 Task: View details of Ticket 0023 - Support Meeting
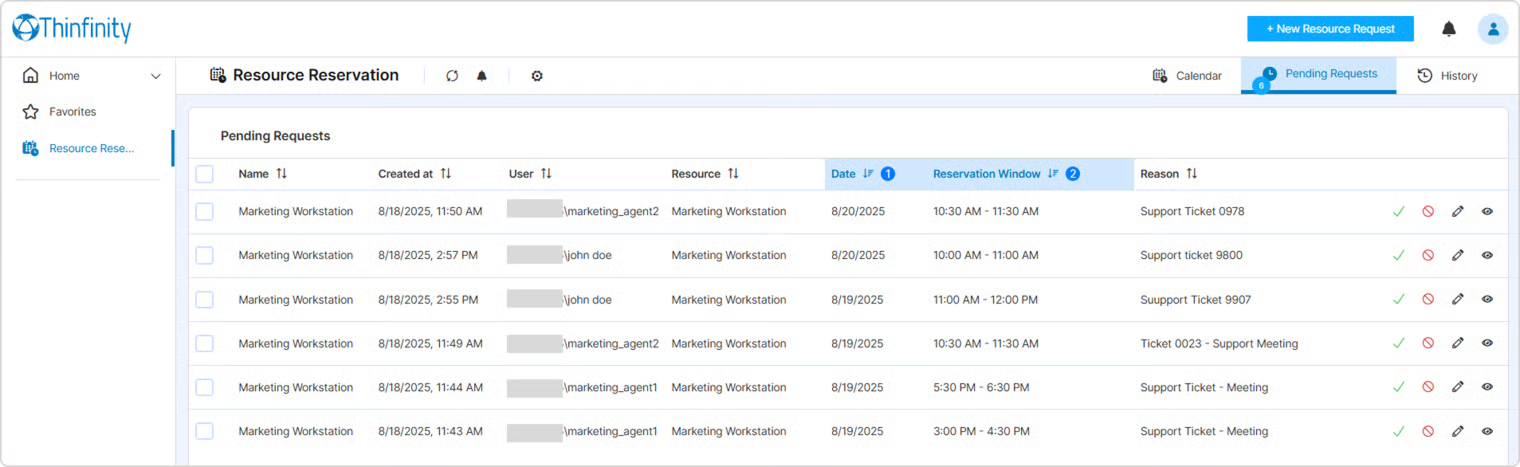point(1487,344)
